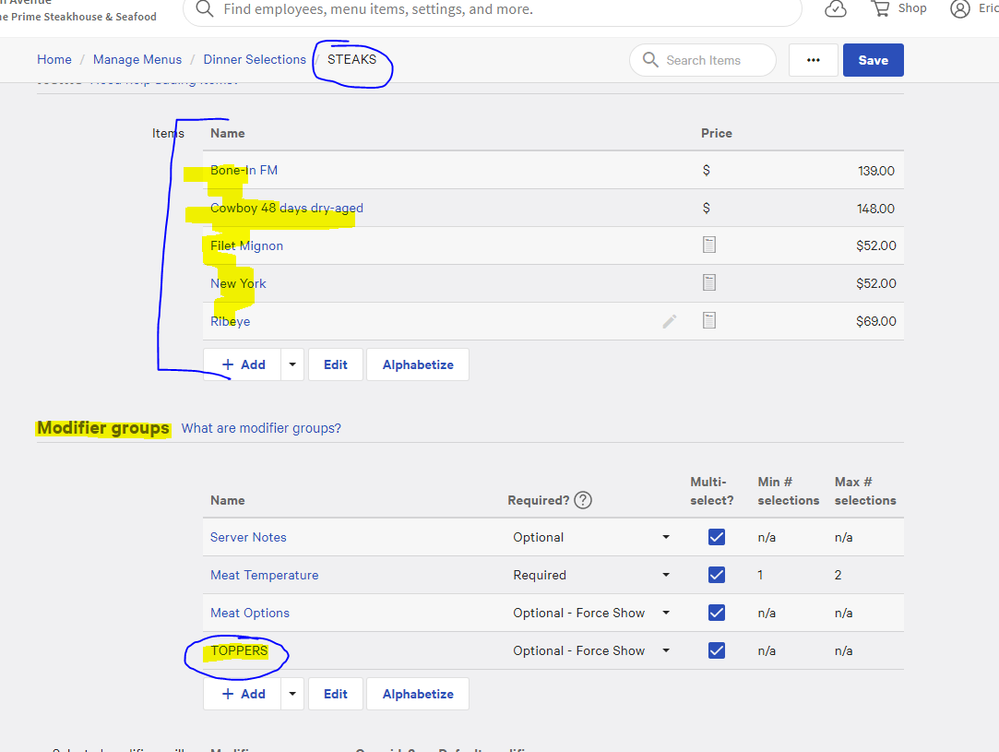Navigate to Manage Menus breadcrumb
This screenshot has width=999, height=752.
point(137,60)
